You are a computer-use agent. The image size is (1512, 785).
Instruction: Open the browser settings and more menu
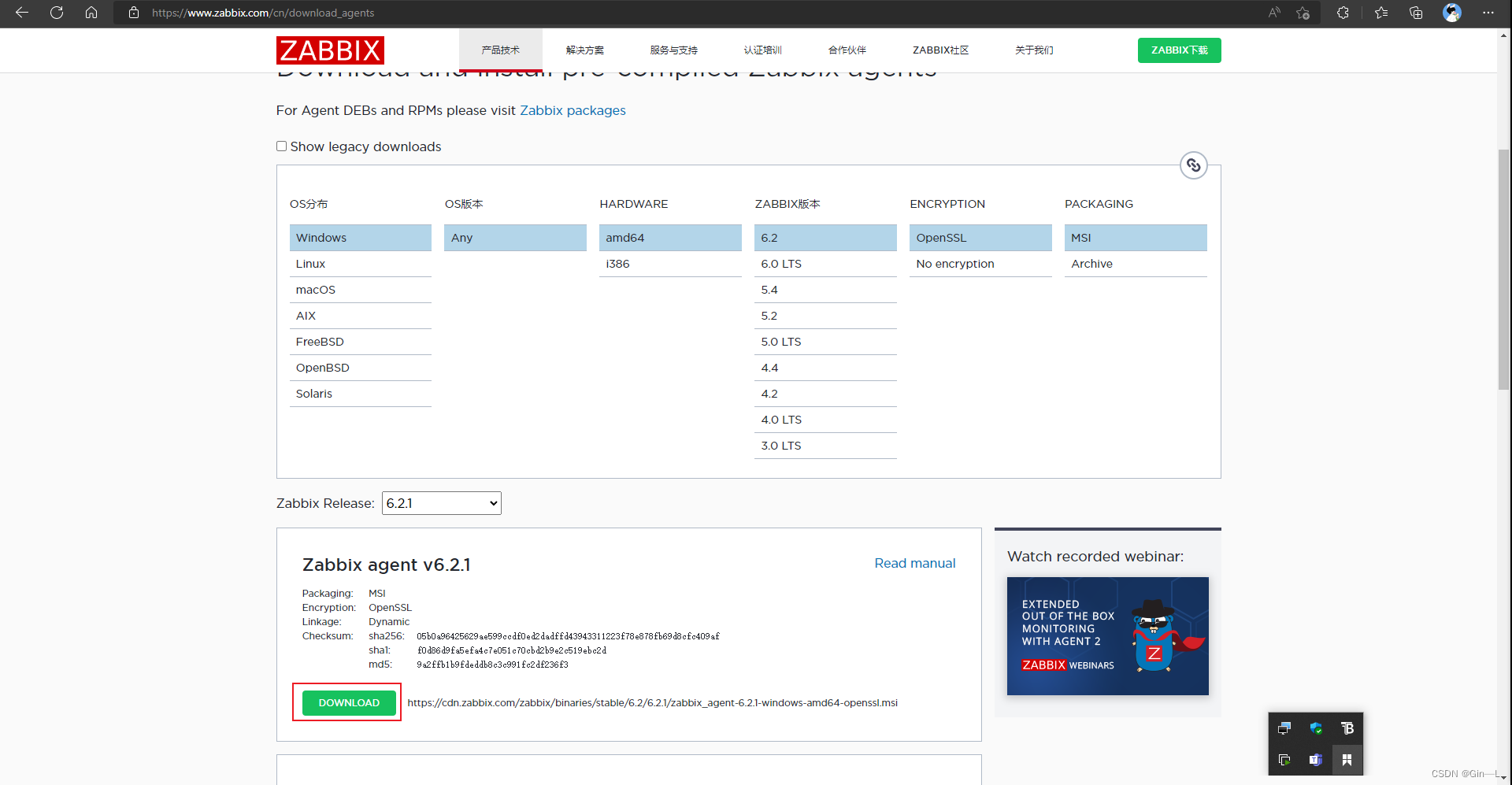1488,13
